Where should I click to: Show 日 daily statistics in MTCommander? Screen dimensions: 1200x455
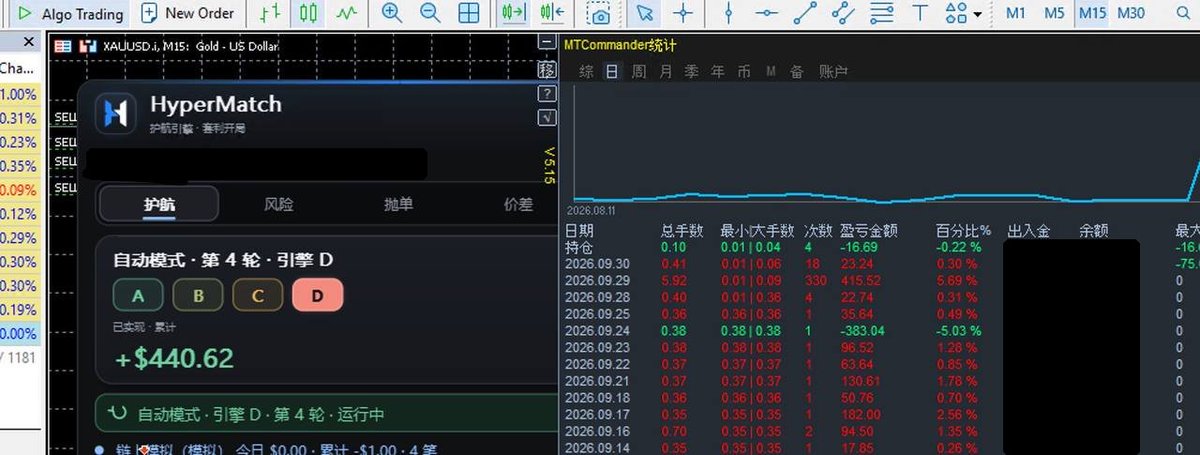click(612, 72)
